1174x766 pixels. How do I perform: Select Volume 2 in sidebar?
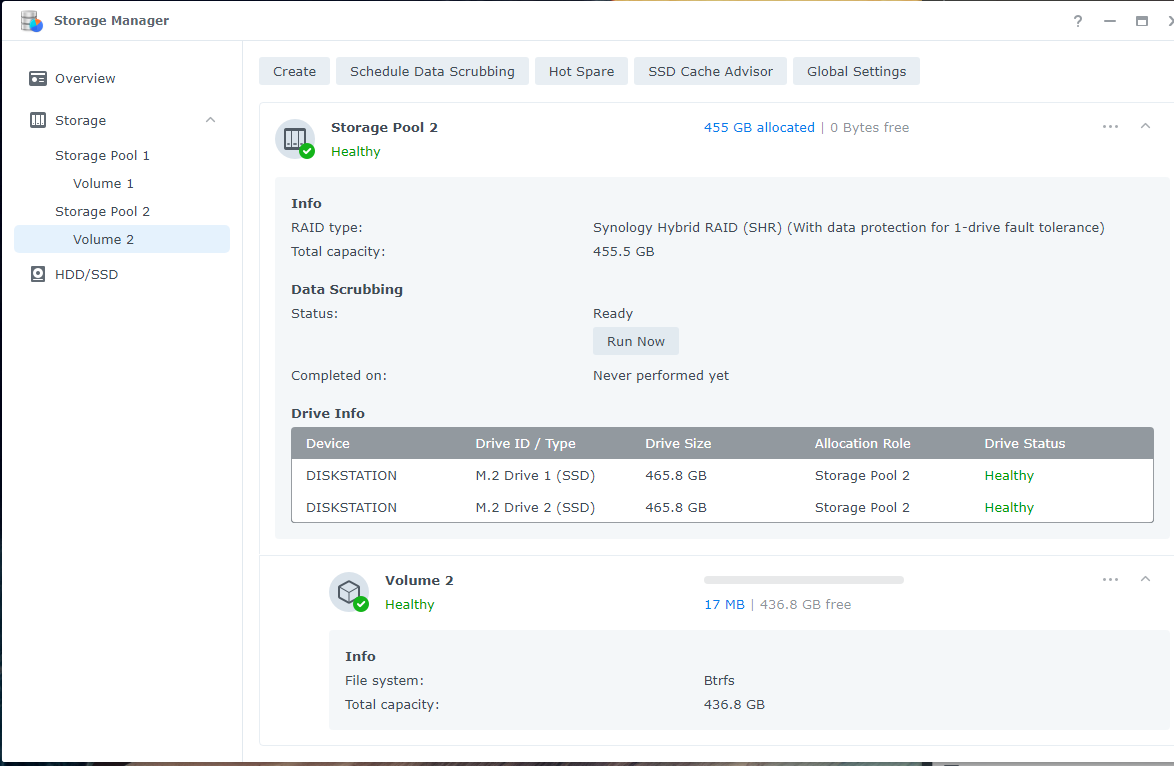(122, 240)
